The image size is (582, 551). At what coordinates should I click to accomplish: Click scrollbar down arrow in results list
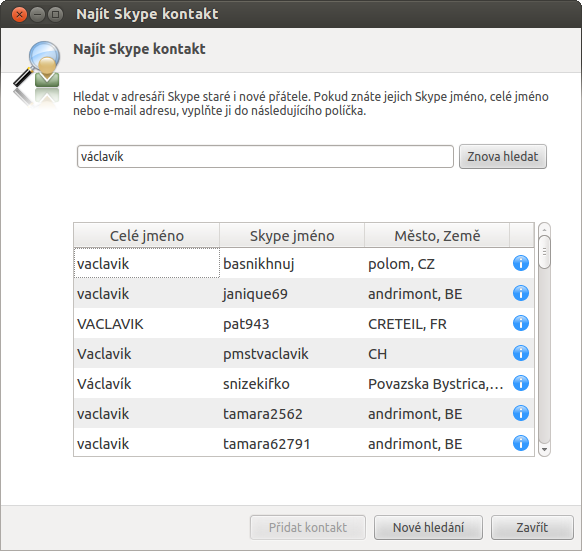[544, 450]
